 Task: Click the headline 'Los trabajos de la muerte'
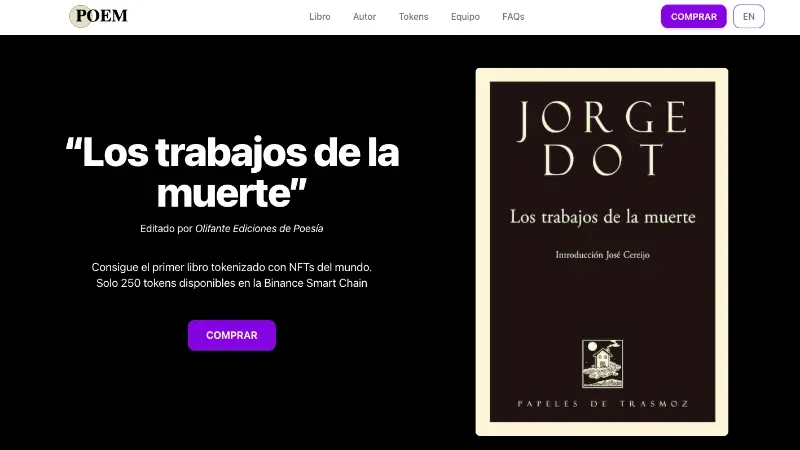click(232, 172)
